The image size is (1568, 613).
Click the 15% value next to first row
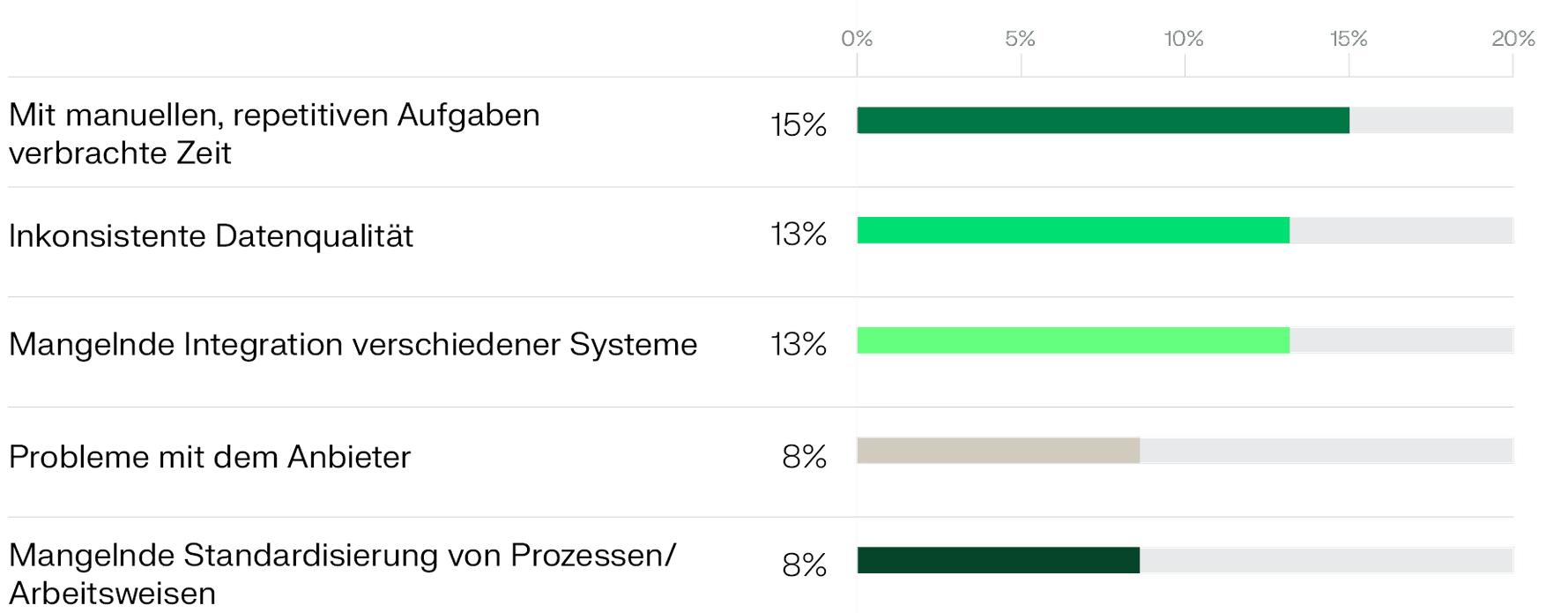coord(799,124)
